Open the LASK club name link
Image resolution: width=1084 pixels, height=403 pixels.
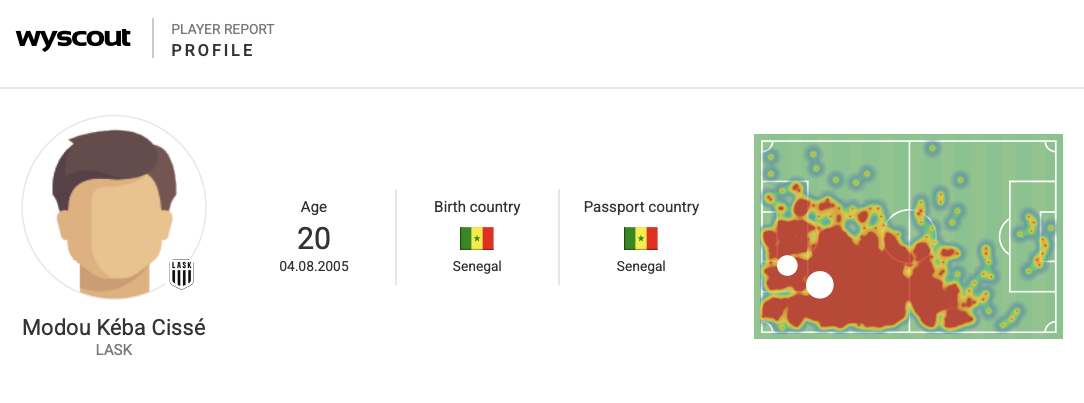114,350
